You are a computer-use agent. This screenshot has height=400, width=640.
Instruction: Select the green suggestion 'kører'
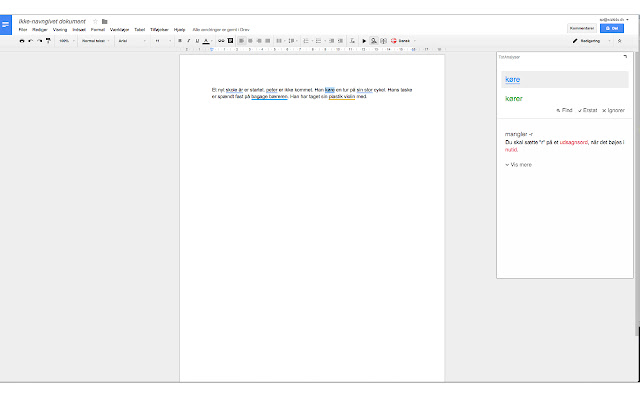pyautogui.click(x=514, y=98)
